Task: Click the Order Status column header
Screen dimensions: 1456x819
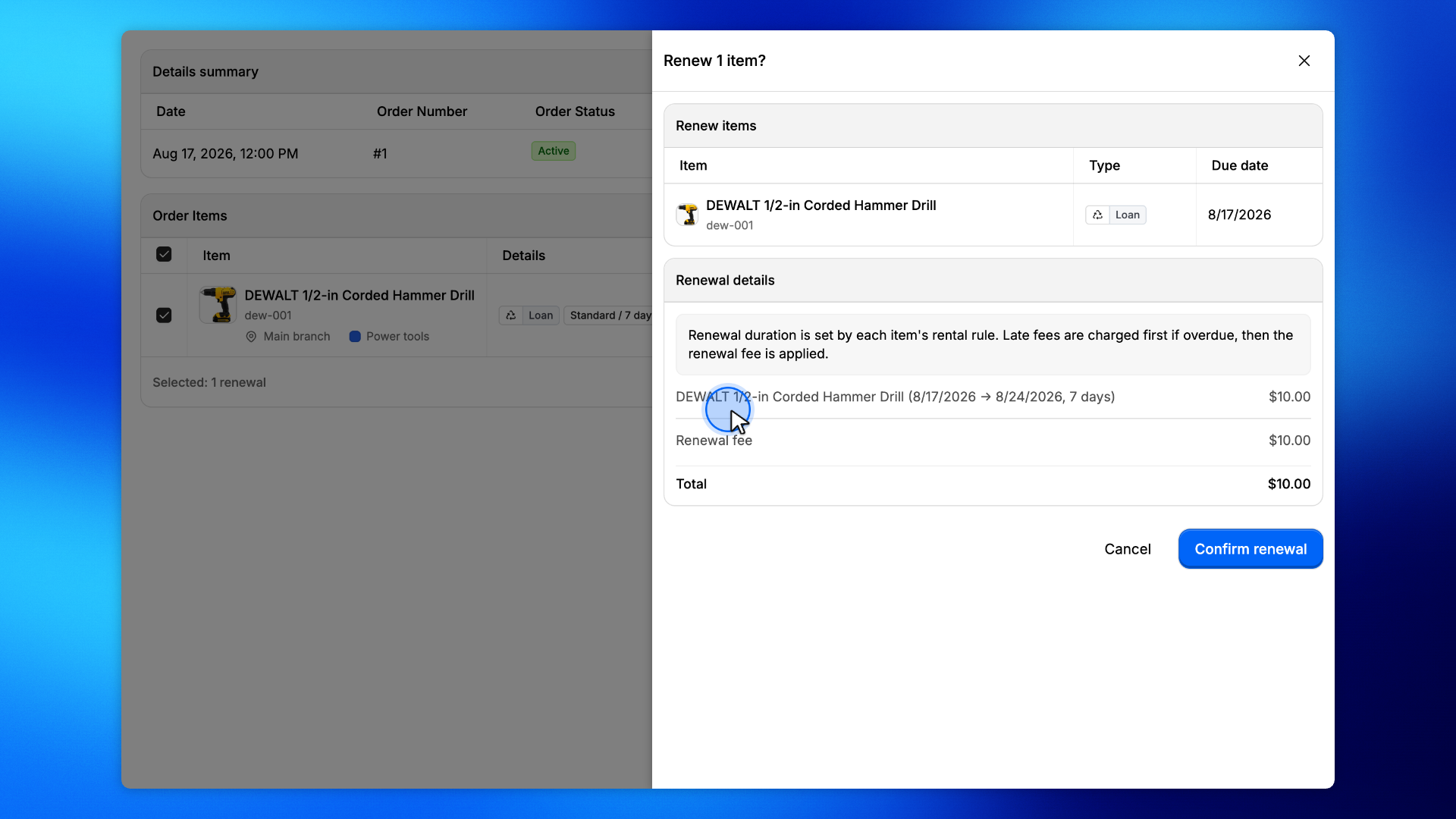Action: coord(575,111)
